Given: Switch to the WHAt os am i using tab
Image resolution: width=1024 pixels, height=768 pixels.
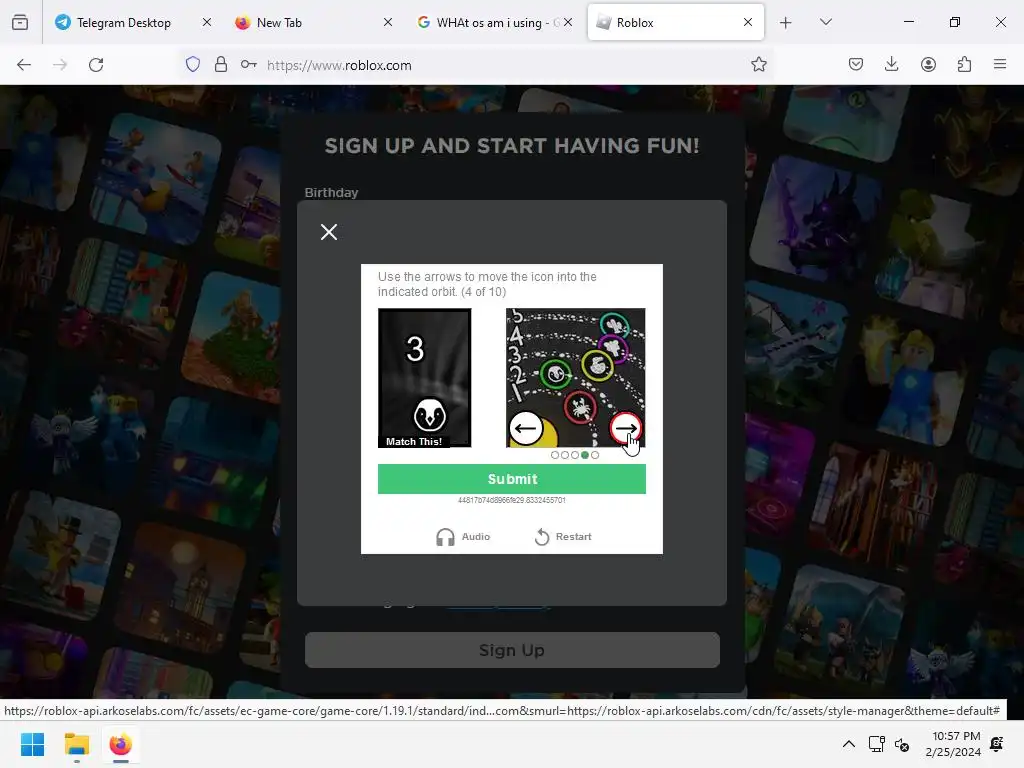Looking at the screenshot, I should (494, 22).
